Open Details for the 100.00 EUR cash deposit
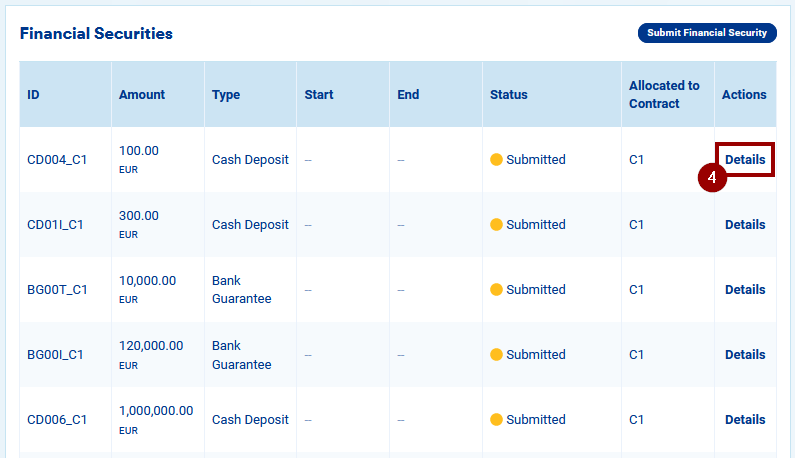The height and width of the screenshot is (458, 795). (745, 159)
